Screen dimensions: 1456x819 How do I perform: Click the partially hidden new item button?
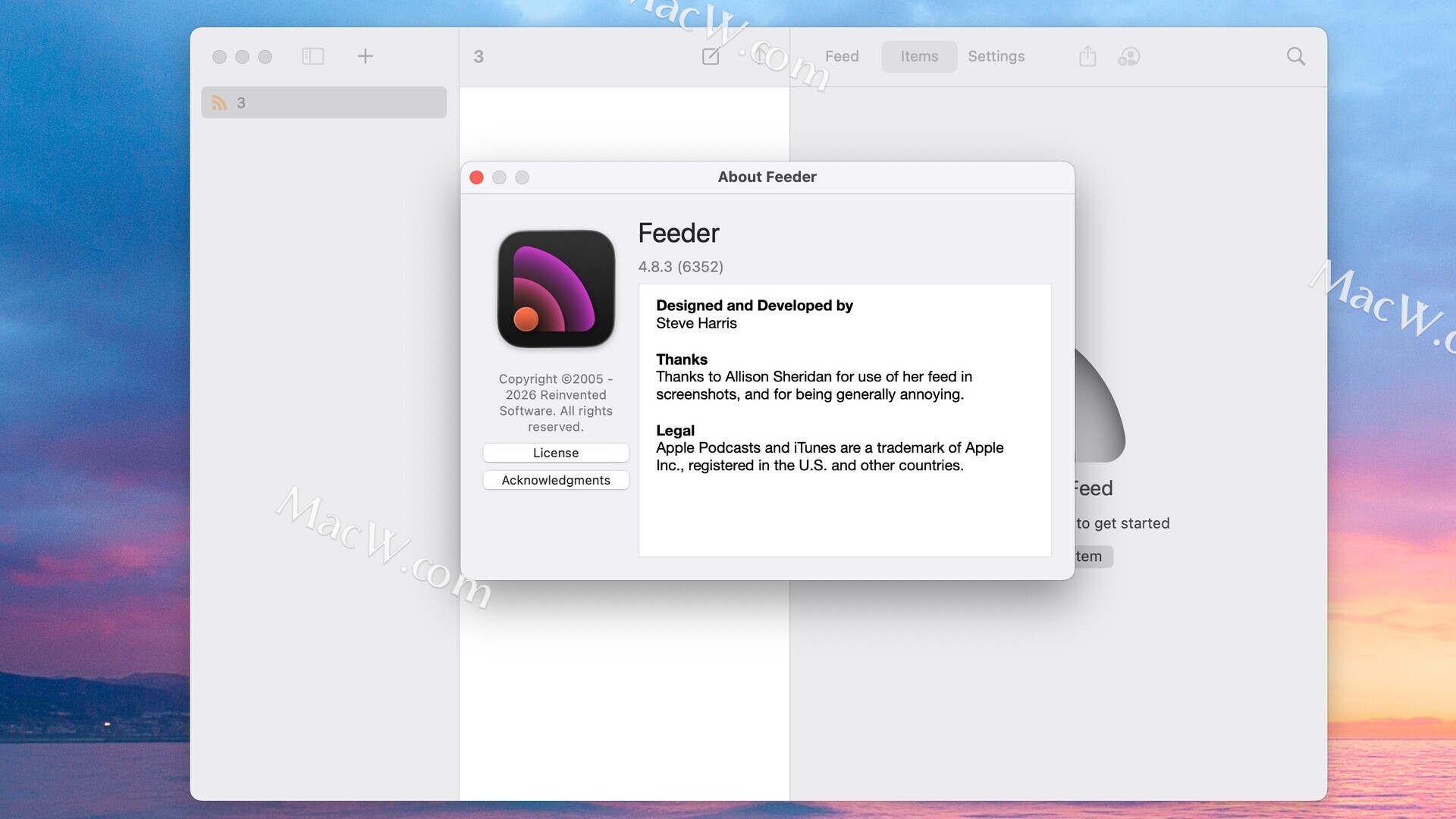coord(1093,557)
